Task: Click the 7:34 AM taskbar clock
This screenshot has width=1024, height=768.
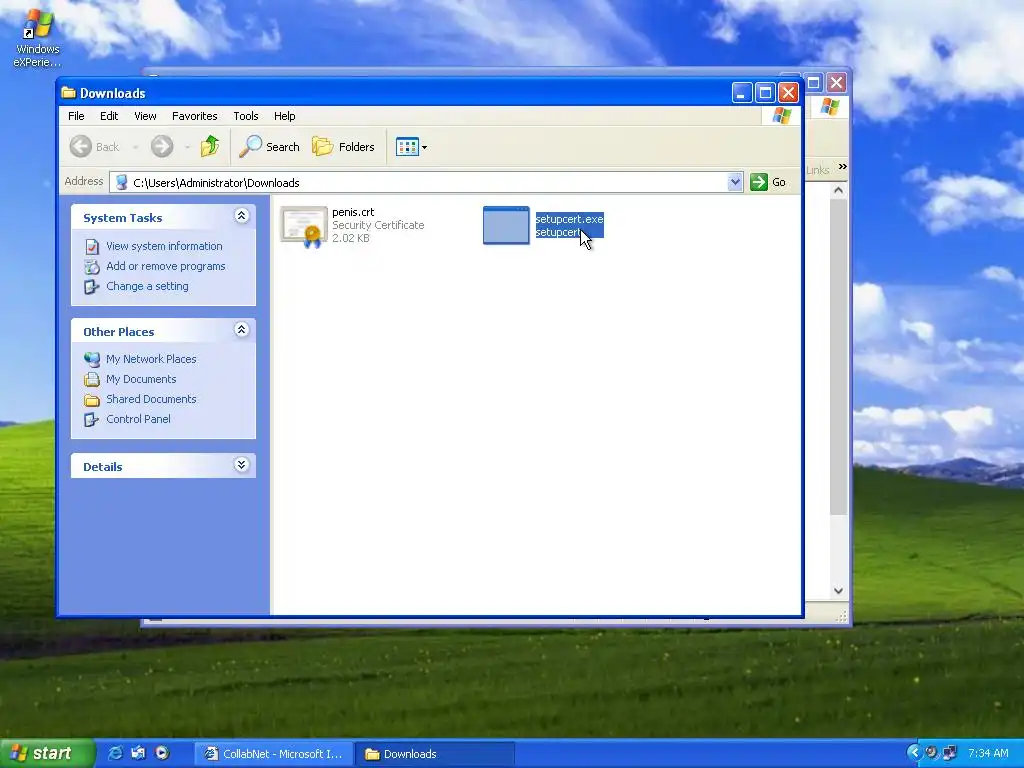Action: coord(988,754)
